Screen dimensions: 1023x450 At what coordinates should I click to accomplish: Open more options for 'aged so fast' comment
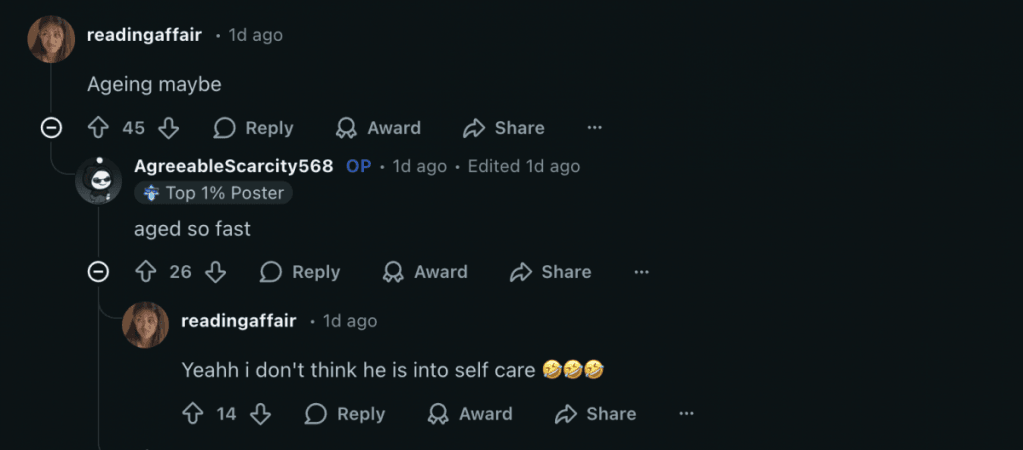pyautogui.click(x=642, y=272)
